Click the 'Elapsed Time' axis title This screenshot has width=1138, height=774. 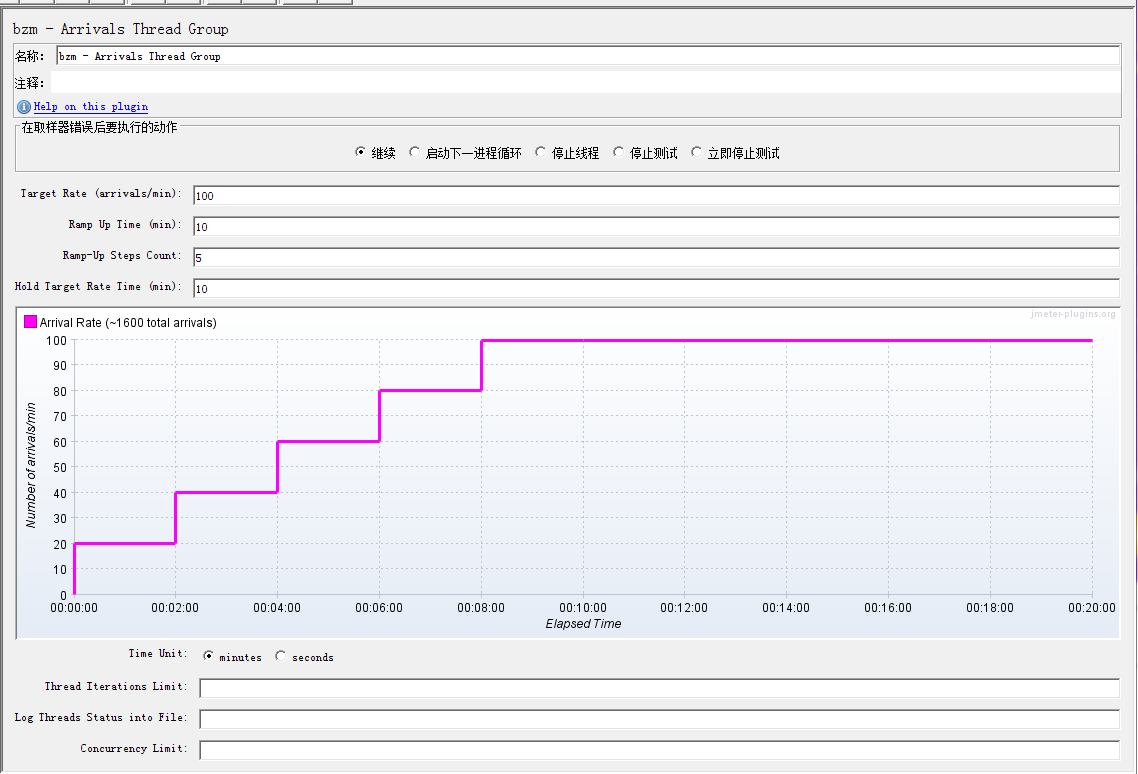tap(584, 624)
